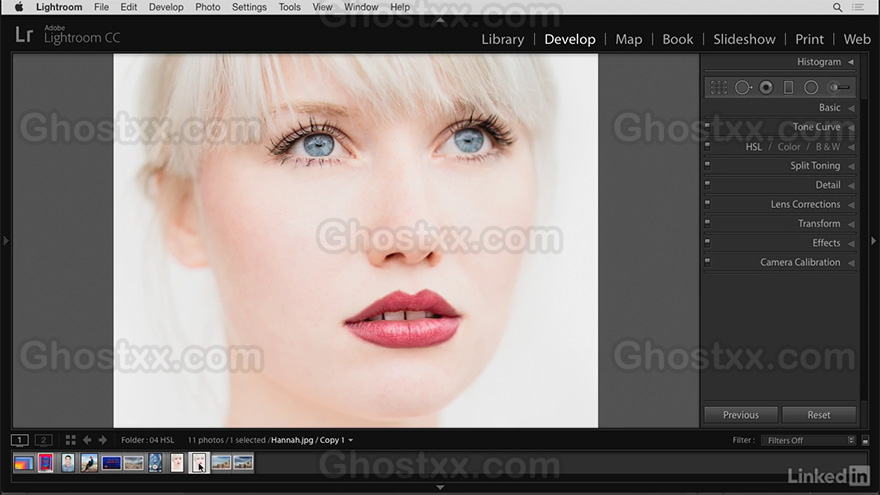Select the Red Eye Correction tool
The width and height of the screenshot is (880, 495).
pos(766,88)
